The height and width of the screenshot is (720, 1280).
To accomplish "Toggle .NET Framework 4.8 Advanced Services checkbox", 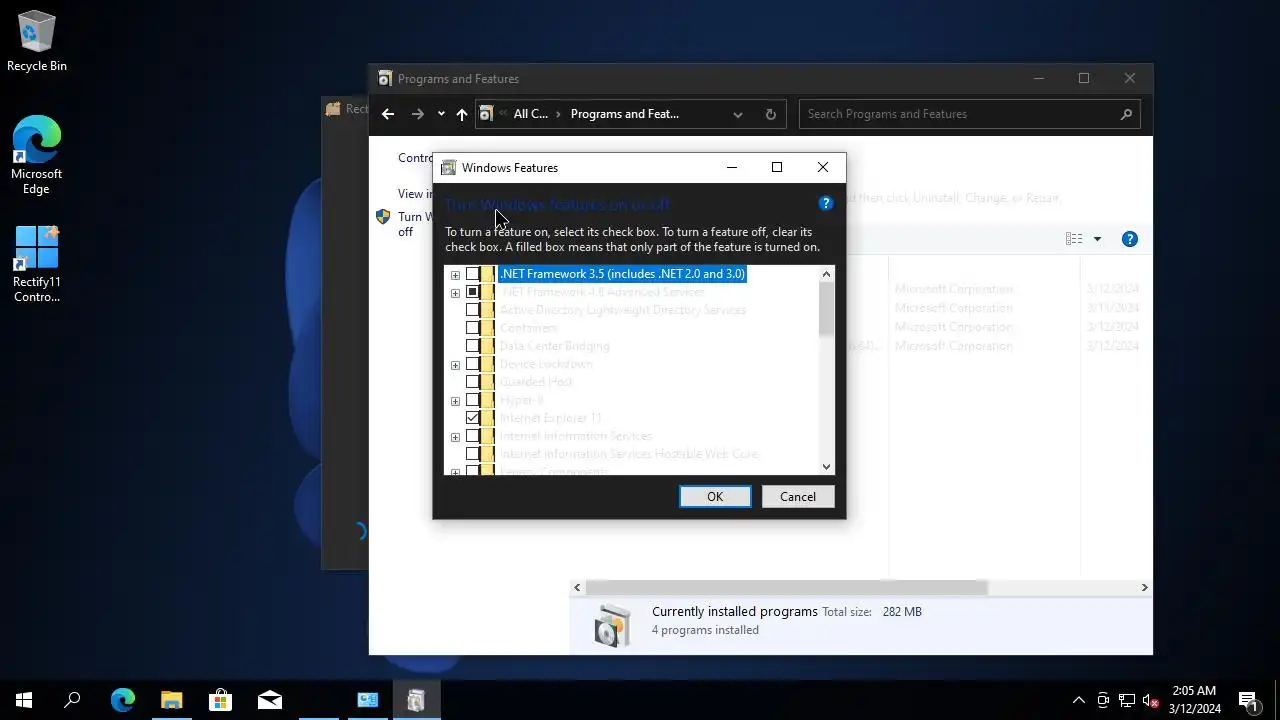I will click(x=472, y=292).
